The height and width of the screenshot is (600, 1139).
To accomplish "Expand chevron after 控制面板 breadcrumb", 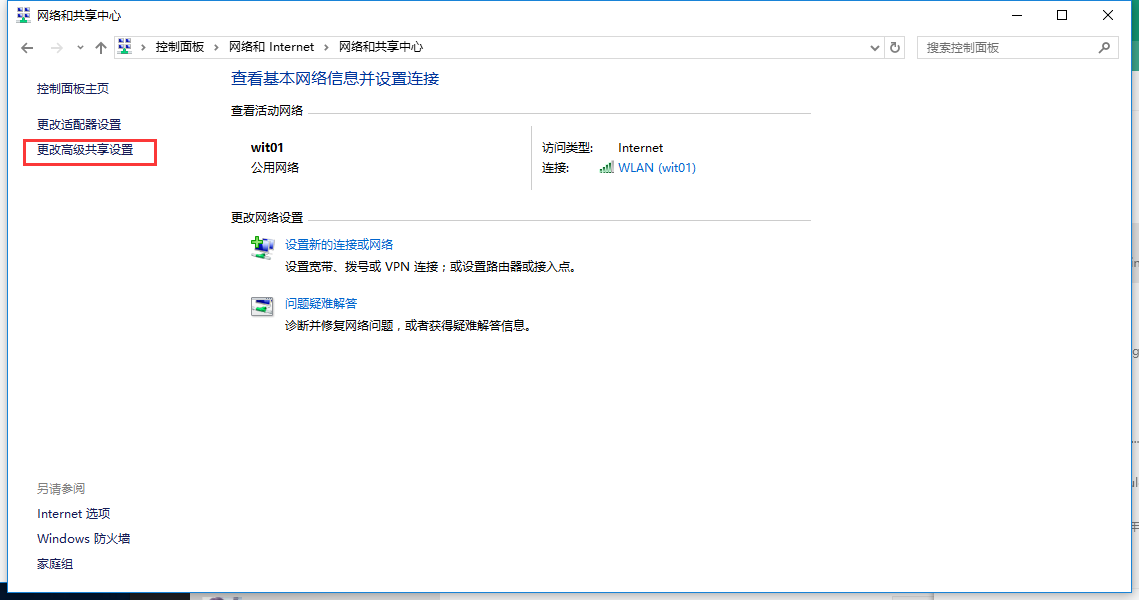I will [x=216, y=47].
